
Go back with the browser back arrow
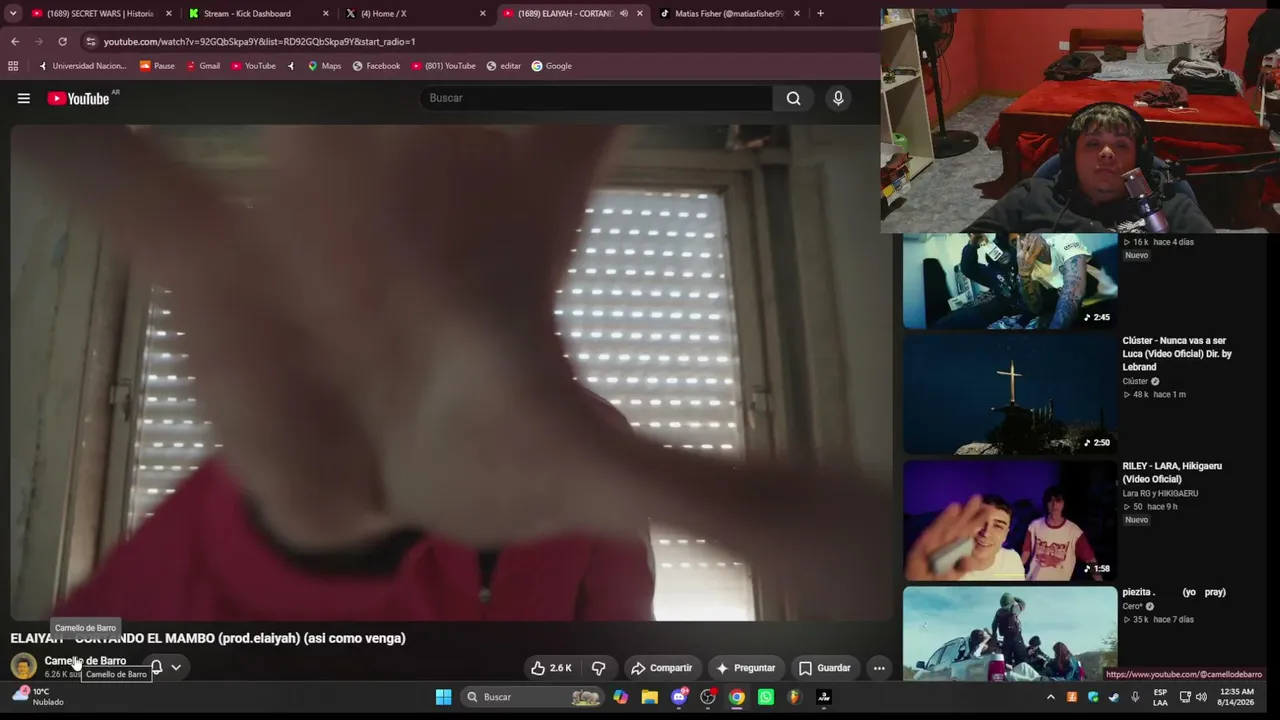coord(15,42)
